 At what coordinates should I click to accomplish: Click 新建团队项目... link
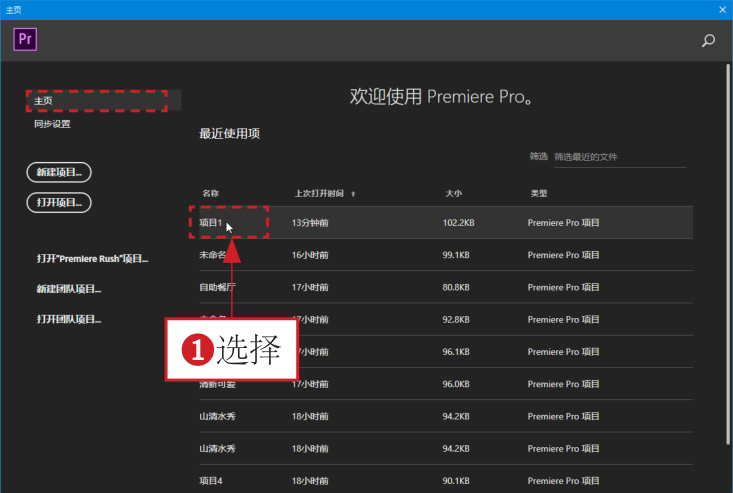coord(69,289)
